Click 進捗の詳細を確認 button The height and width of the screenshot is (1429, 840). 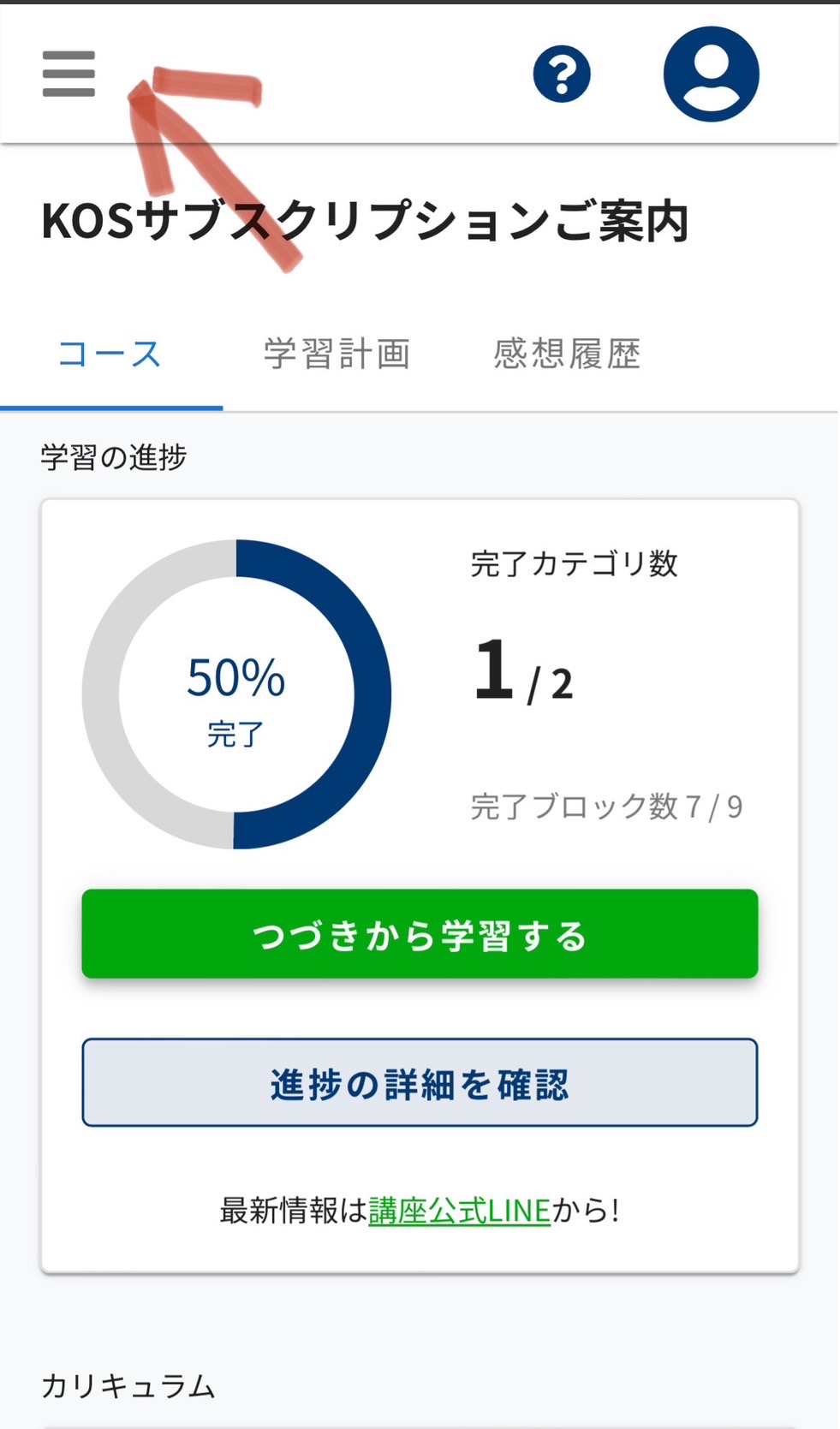[420, 1083]
